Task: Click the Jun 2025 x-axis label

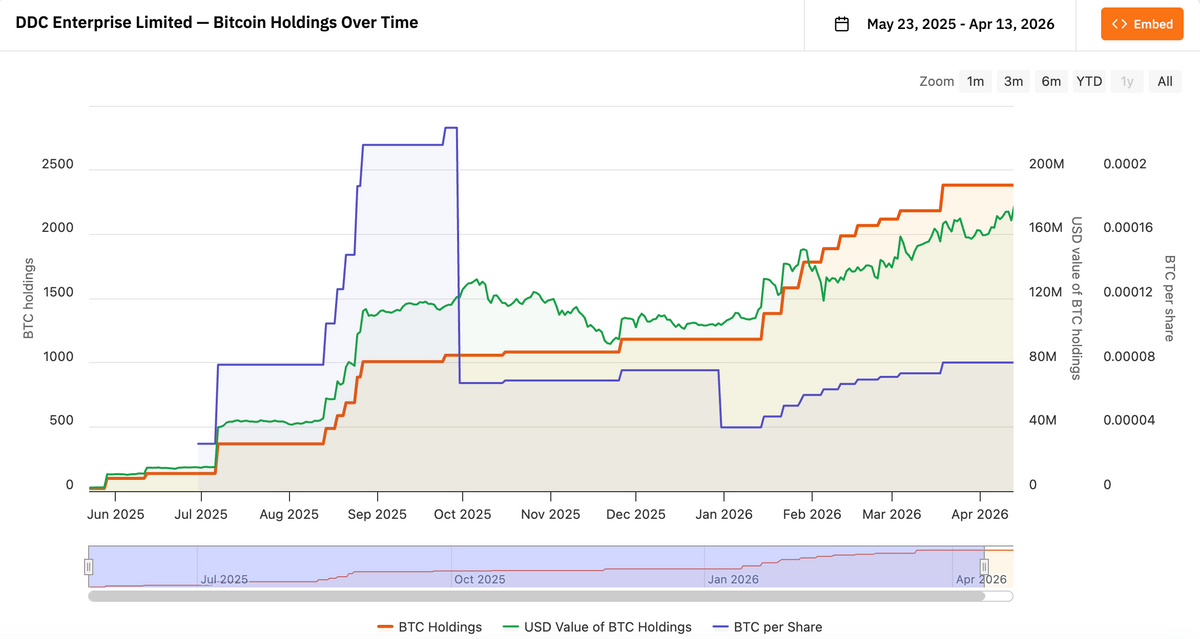Action: pyautogui.click(x=114, y=514)
